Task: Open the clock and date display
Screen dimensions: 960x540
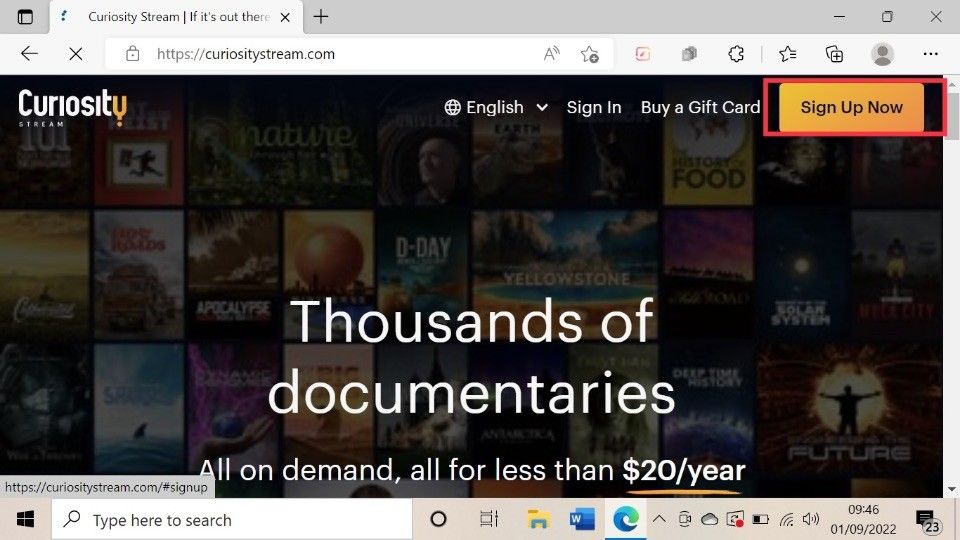Action: coord(863,519)
